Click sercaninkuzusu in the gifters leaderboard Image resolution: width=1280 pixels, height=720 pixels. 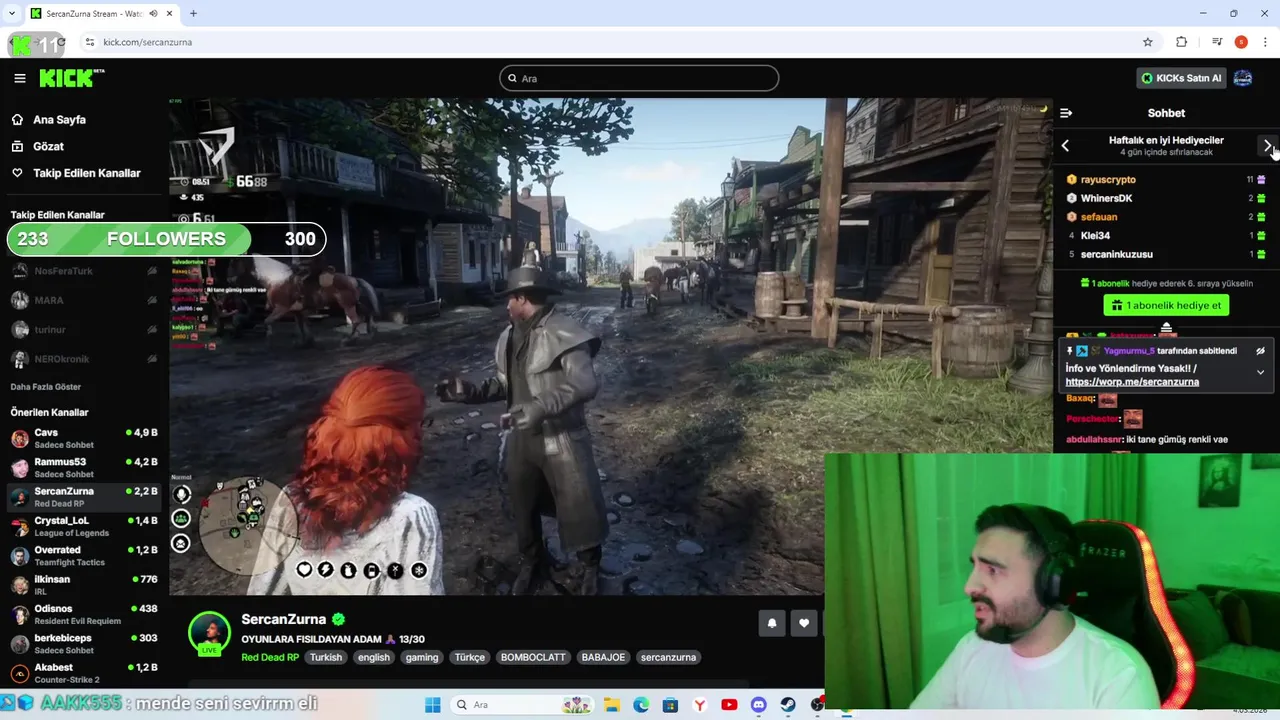(x=1117, y=254)
